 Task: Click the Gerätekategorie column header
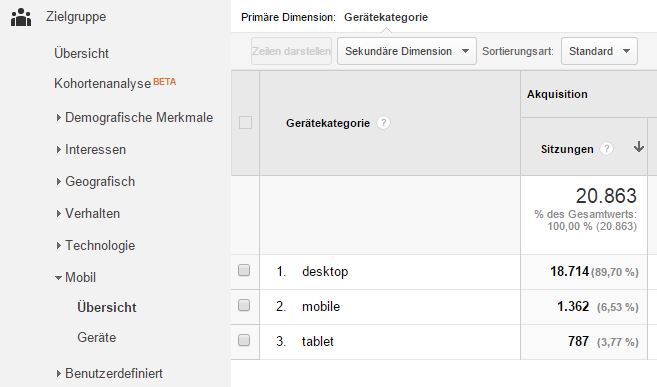click(328, 123)
